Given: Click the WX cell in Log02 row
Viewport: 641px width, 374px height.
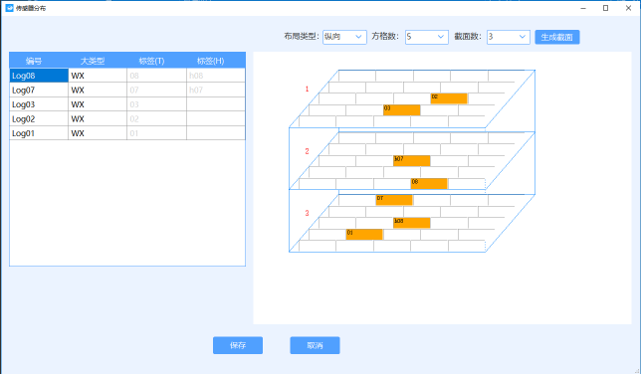Looking at the screenshot, I should point(98,119).
